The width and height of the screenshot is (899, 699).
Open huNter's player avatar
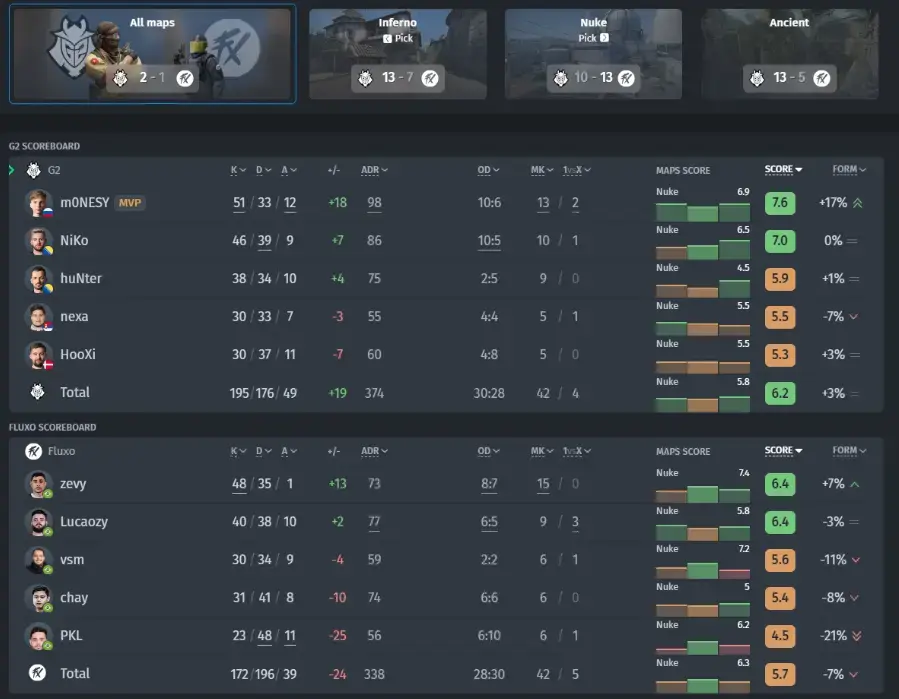pyautogui.click(x=38, y=279)
